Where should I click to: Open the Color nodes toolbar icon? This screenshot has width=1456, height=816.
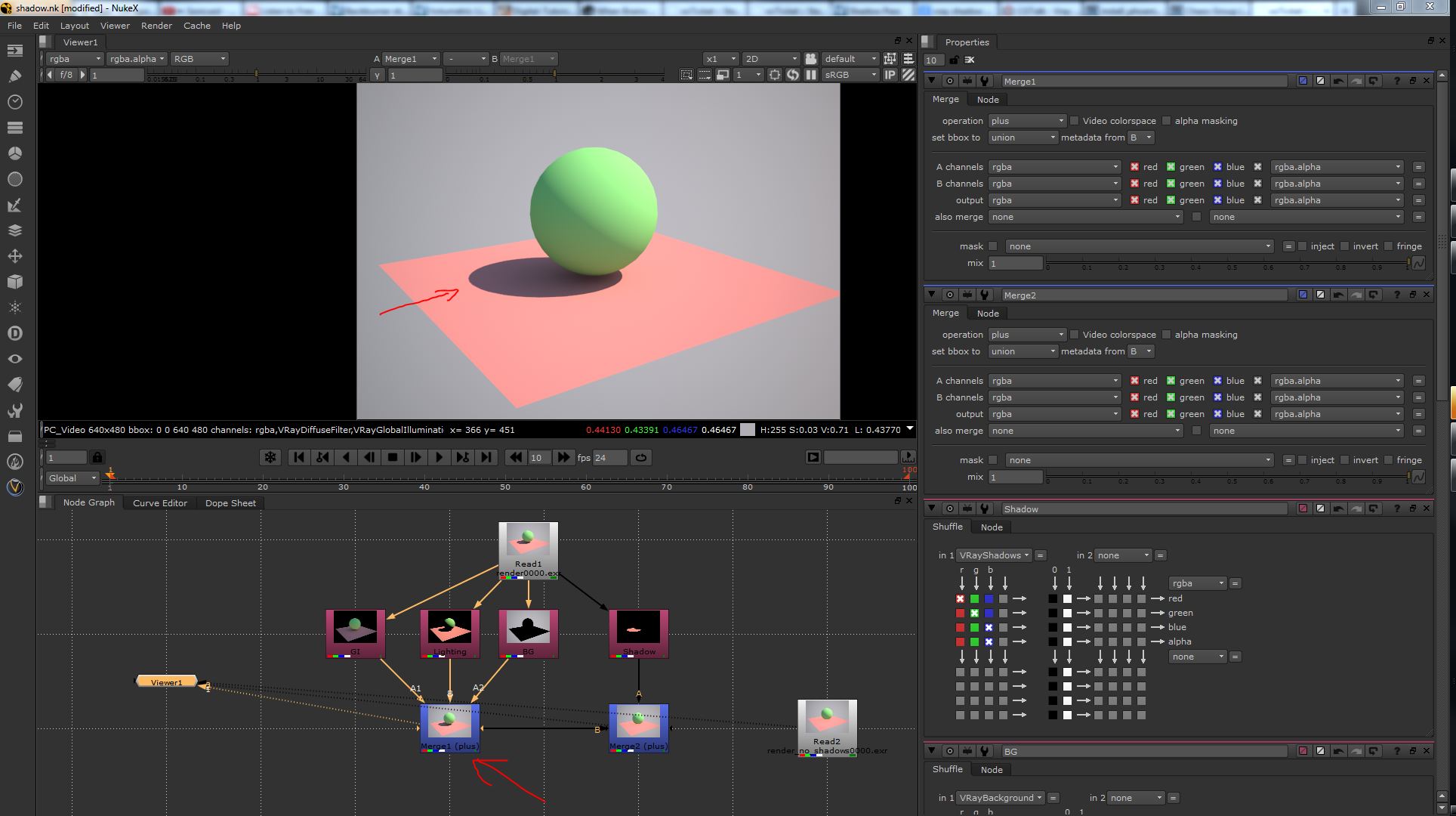(x=15, y=153)
